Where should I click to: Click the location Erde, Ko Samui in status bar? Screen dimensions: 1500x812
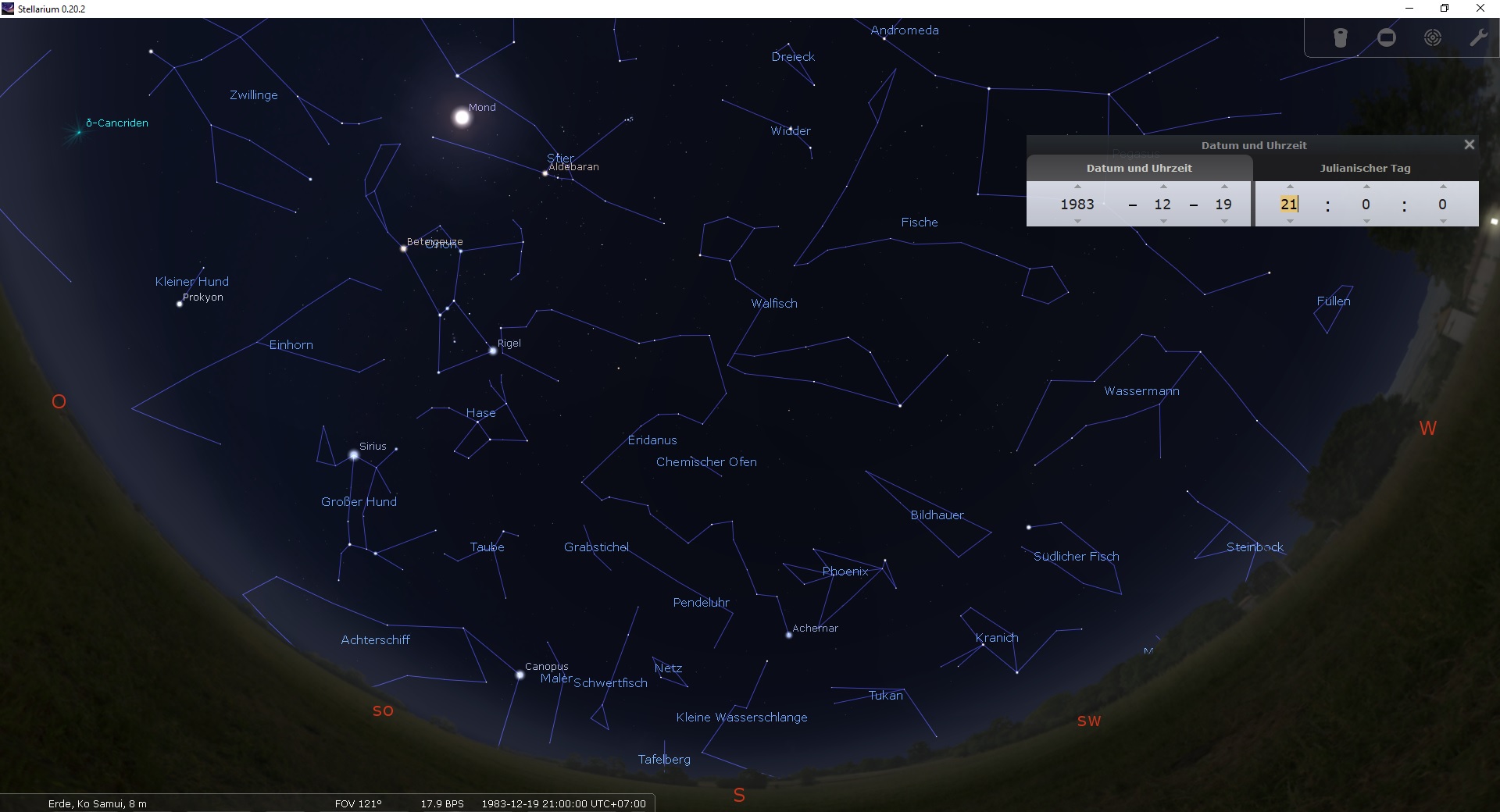pos(98,803)
